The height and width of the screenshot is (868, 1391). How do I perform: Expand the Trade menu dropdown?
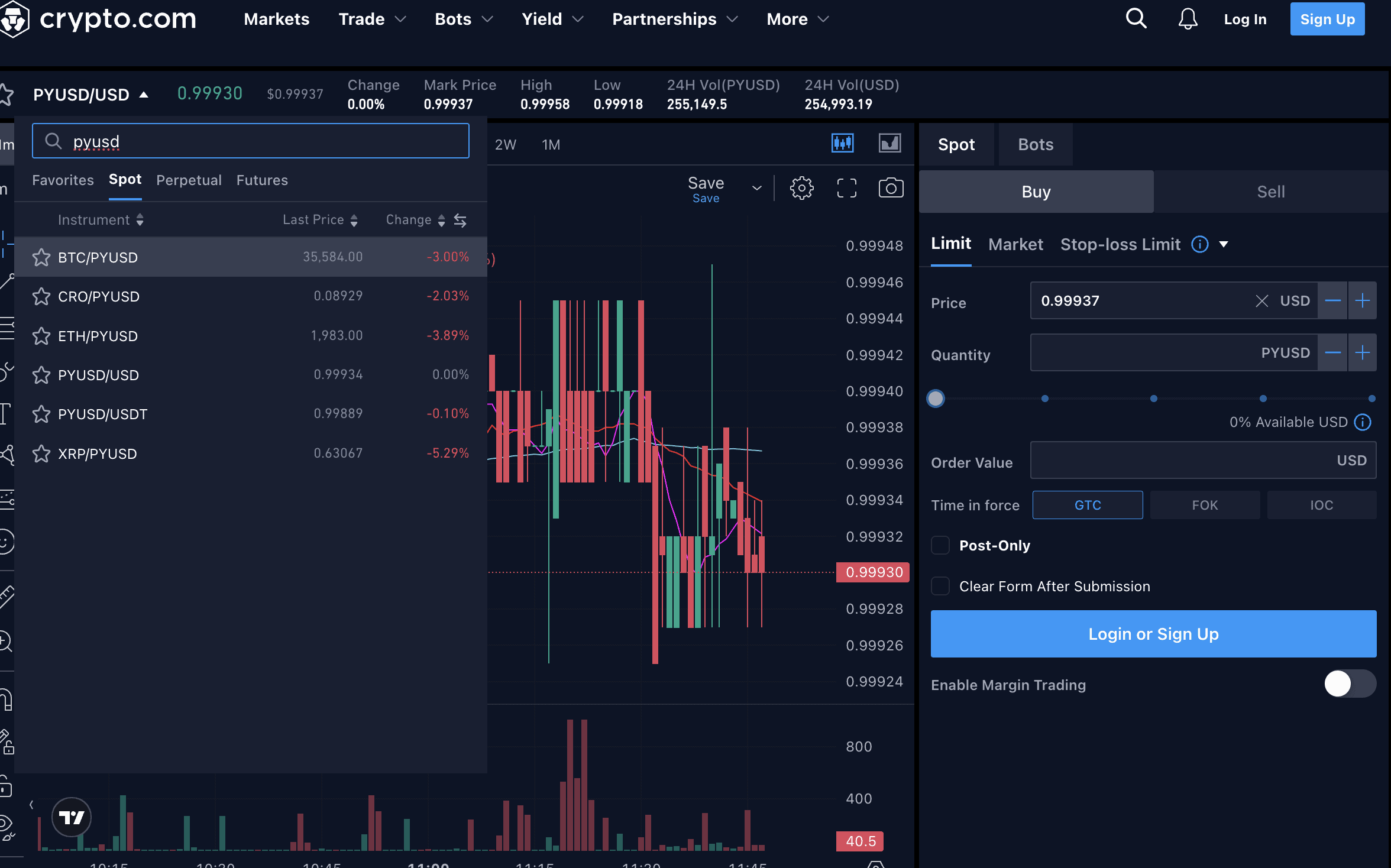point(372,19)
